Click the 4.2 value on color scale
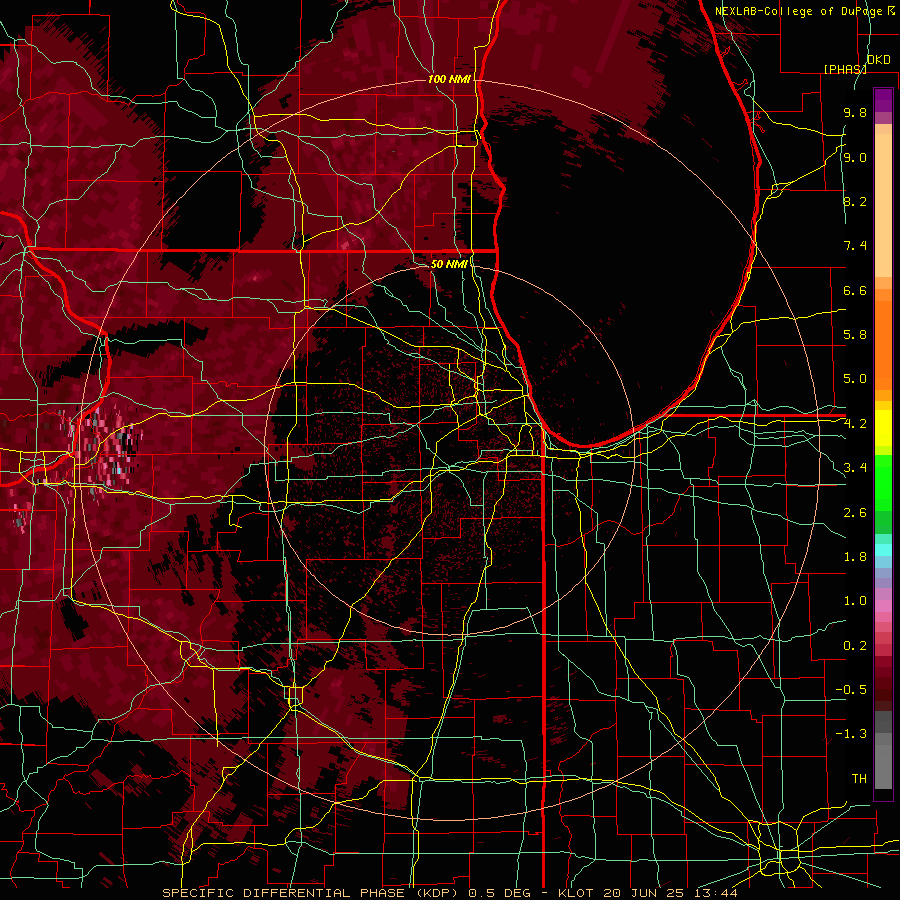900x900 pixels. point(855,424)
